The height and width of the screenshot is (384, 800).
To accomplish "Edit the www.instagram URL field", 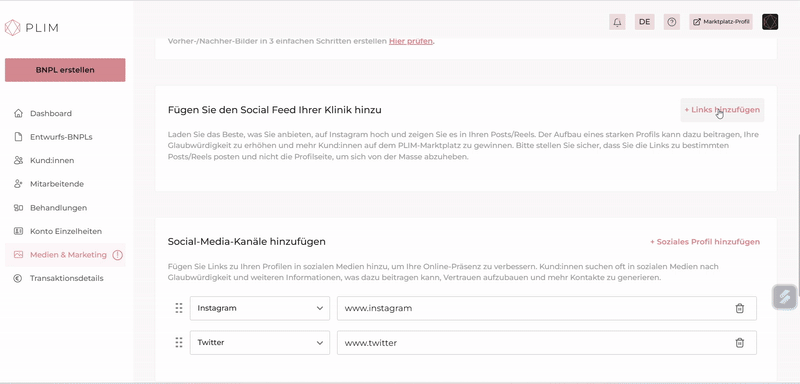I will click(546, 308).
